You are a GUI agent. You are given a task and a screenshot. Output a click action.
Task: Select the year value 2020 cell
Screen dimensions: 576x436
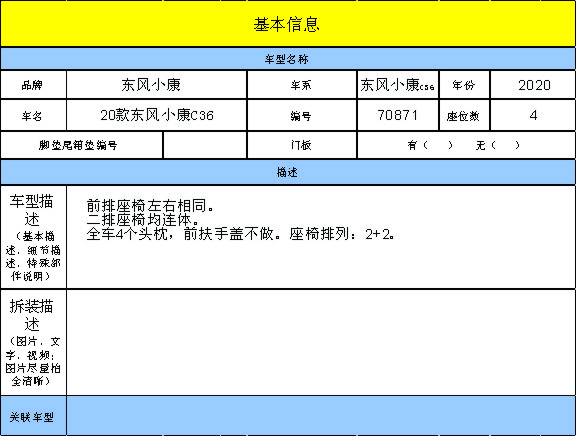533,85
